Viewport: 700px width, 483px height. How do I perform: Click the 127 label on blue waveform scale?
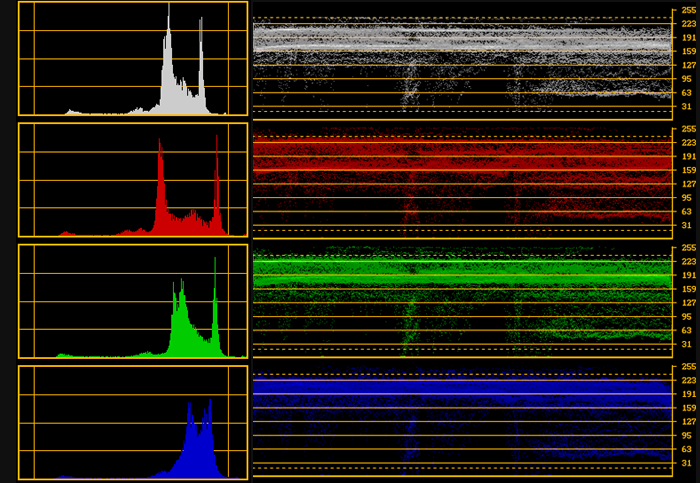(x=689, y=421)
